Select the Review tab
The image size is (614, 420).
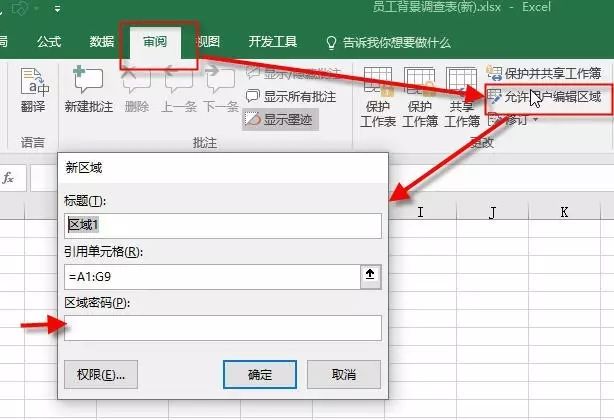(155, 41)
